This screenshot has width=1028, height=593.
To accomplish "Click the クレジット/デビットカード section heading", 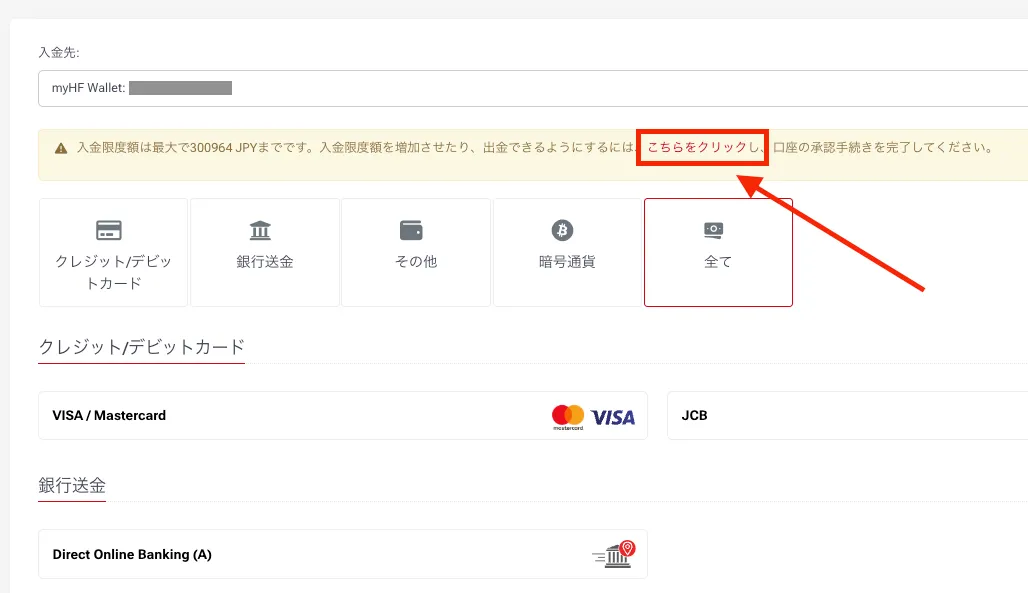I will [141, 347].
